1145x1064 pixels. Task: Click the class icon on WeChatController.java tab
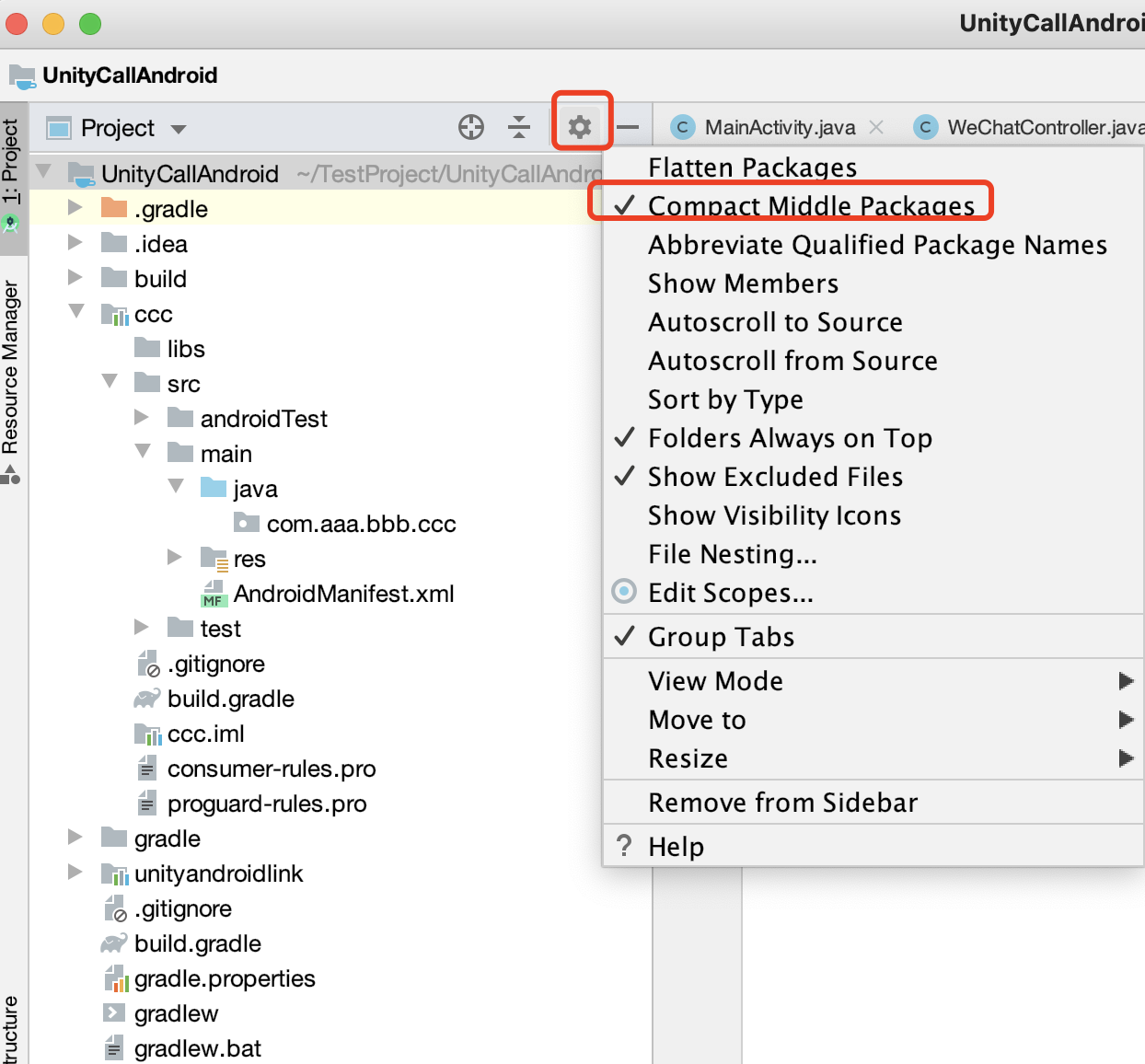point(926,127)
